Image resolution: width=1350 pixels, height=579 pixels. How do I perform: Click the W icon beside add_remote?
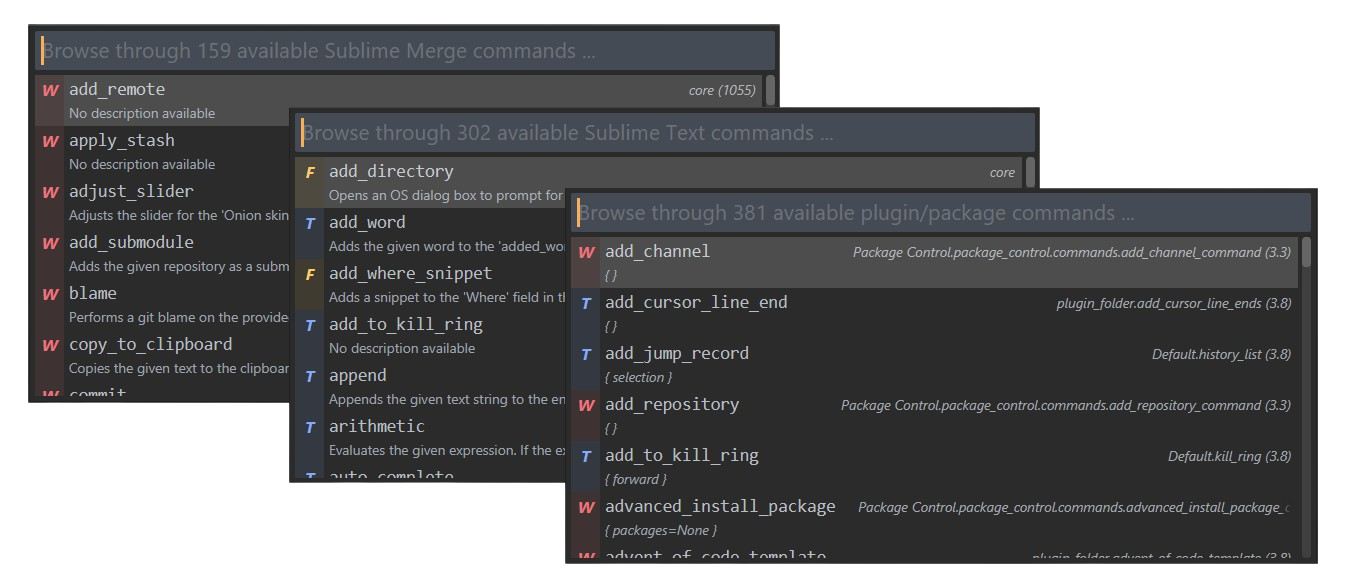tap(50, 90)
